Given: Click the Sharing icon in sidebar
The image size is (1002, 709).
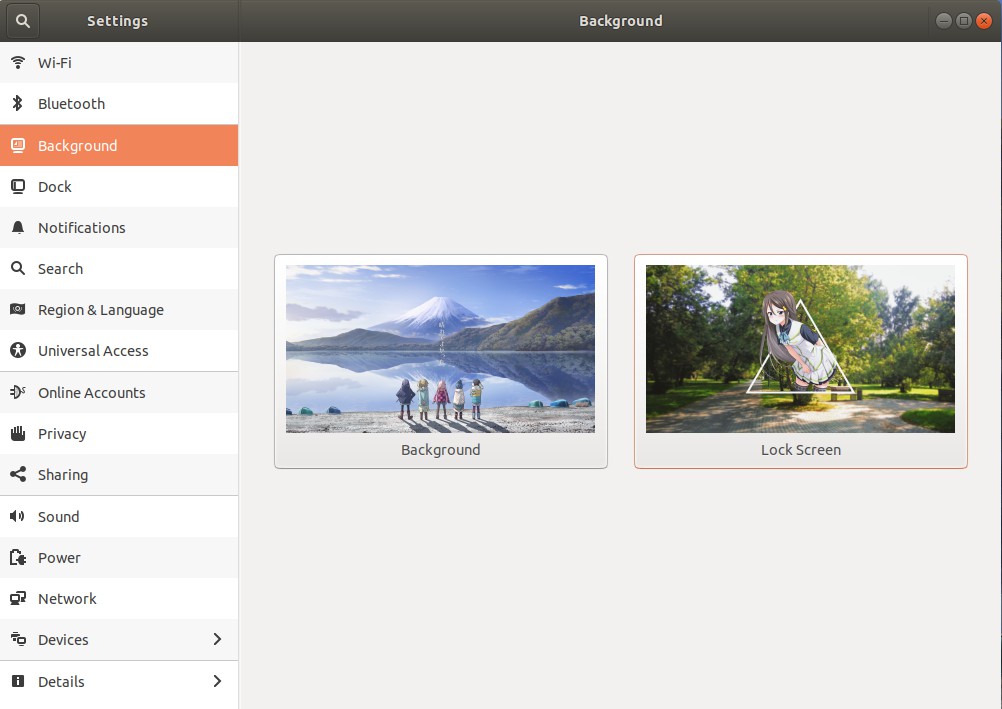Looking at the screenshot, I should 17,475.
